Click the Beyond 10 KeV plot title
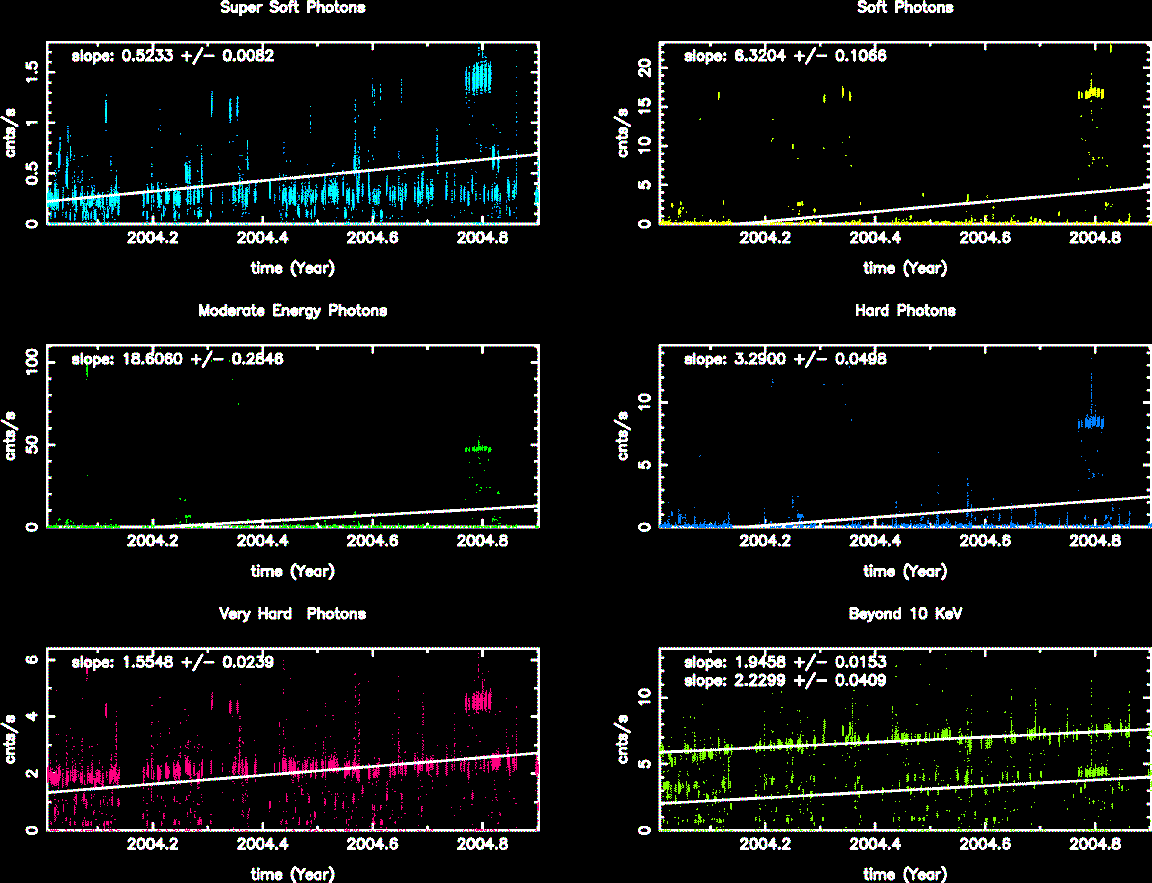The width and height of the screenshot is (1152, 883). pos(905,614)
